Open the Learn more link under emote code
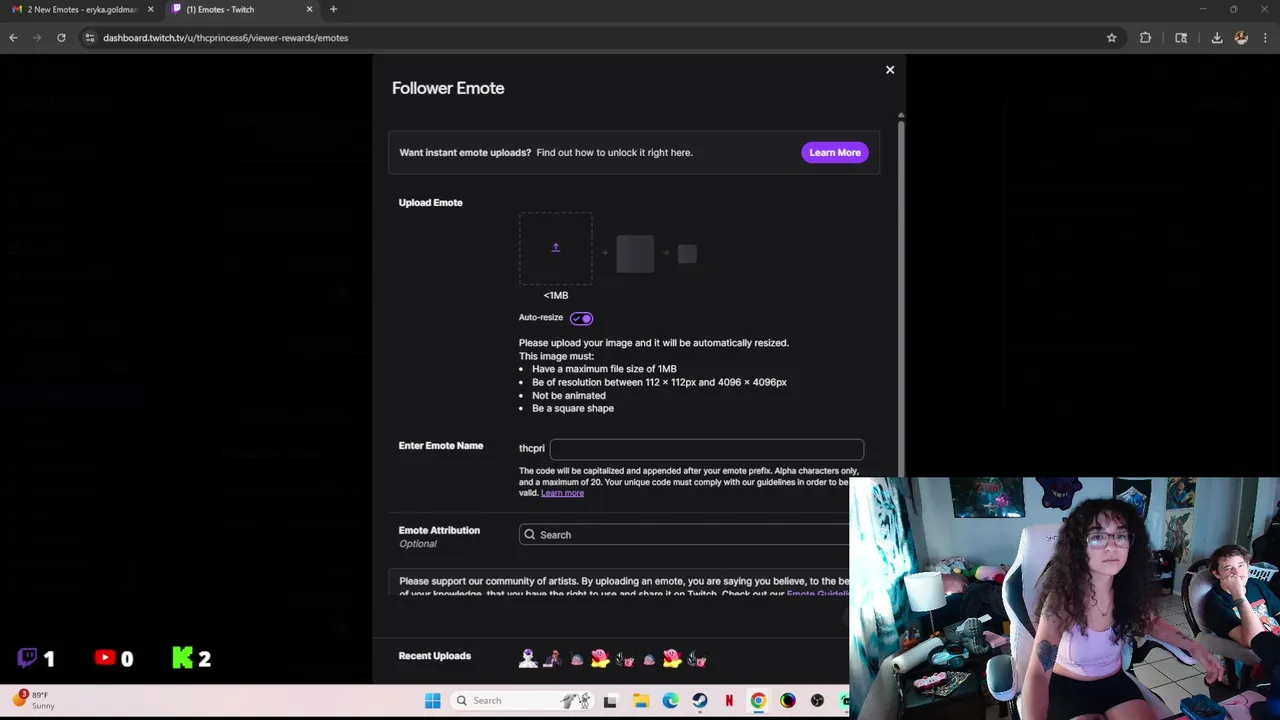Viewport: 1280px width, 720px height. coord(562,493)
